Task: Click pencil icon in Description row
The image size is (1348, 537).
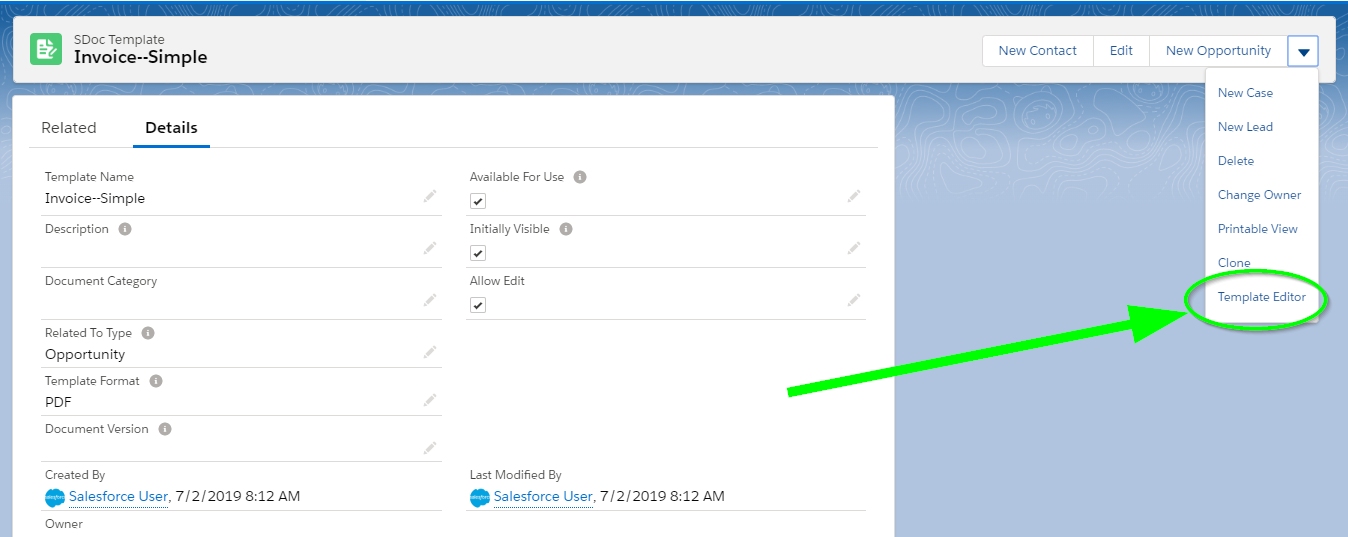Action: click(x=430, y=249)
